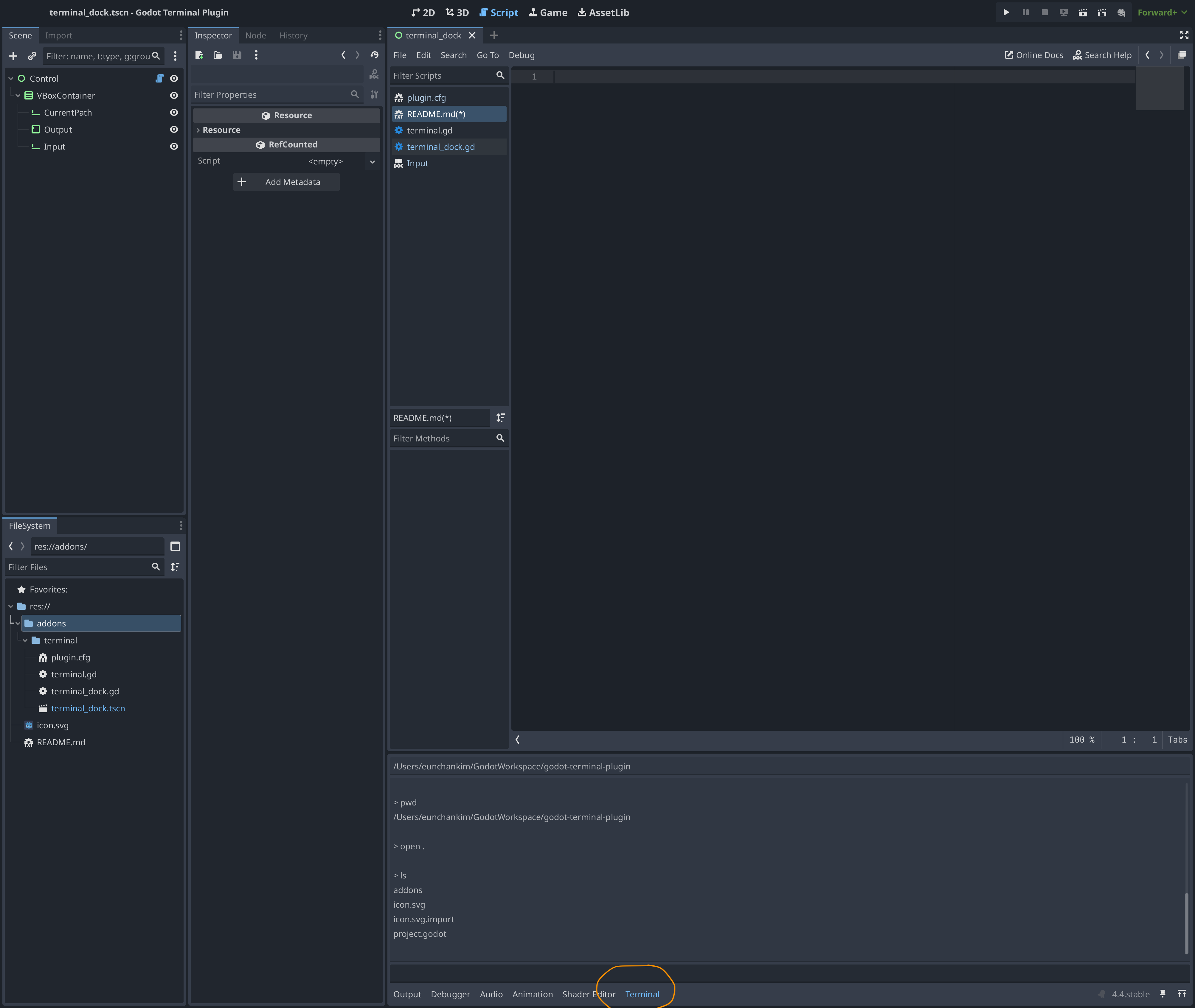Click the Inspector history restore icon
Viewport: 1195px width, 1008px height.
(x=375, y=55)
